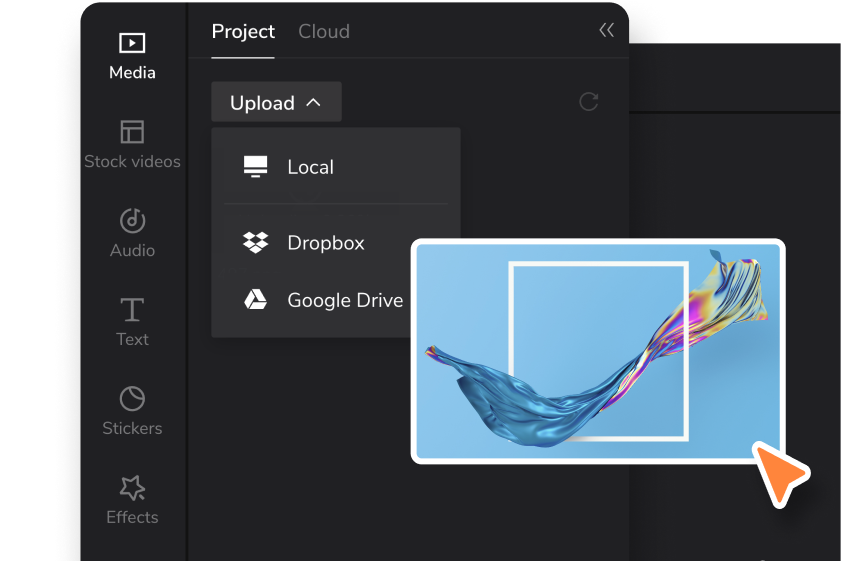Screen dimensions: 841x561
Task: Open the Media panel icon
Action: point(132,43)
